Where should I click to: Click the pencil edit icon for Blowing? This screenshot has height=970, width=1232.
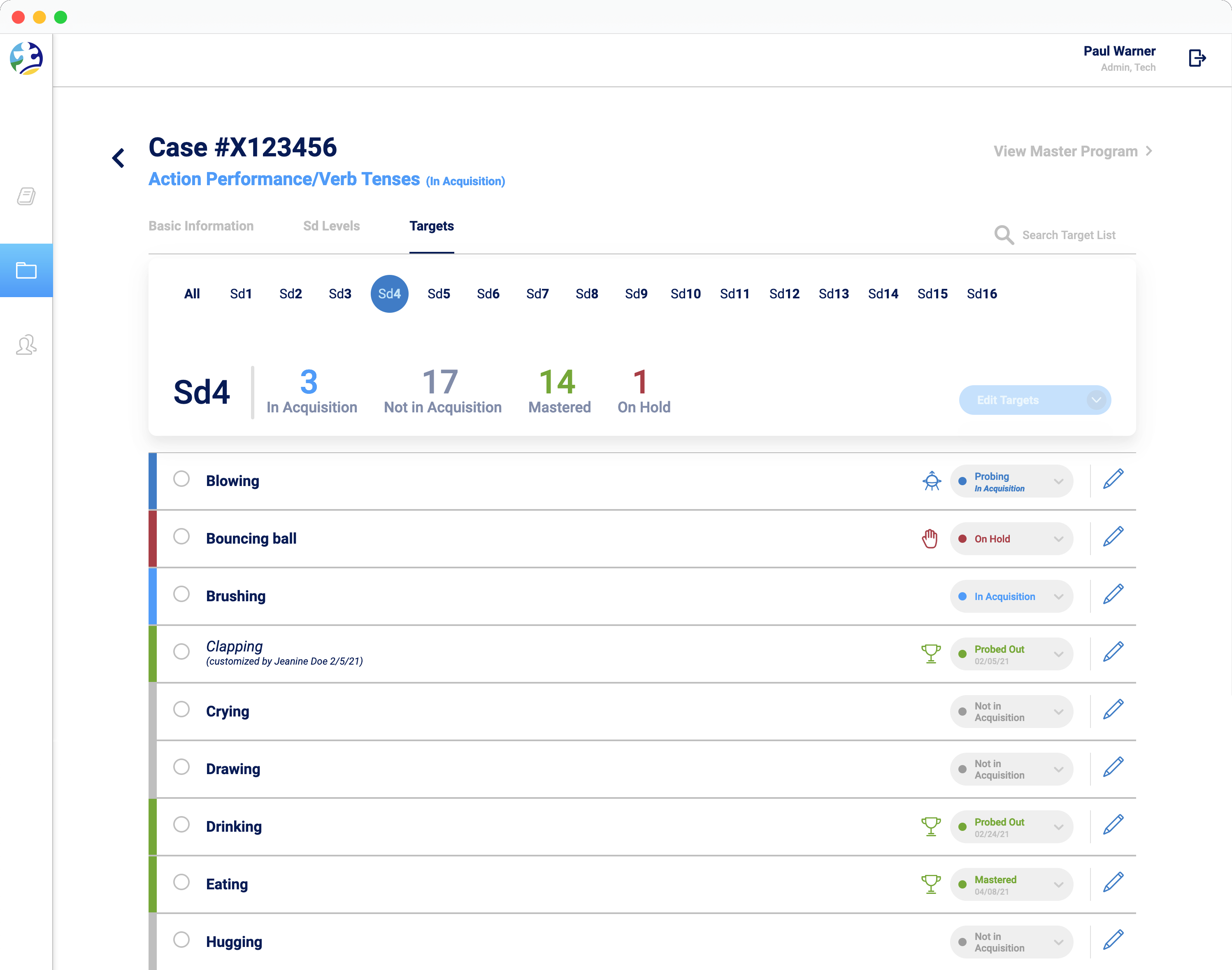point(1113,479)
